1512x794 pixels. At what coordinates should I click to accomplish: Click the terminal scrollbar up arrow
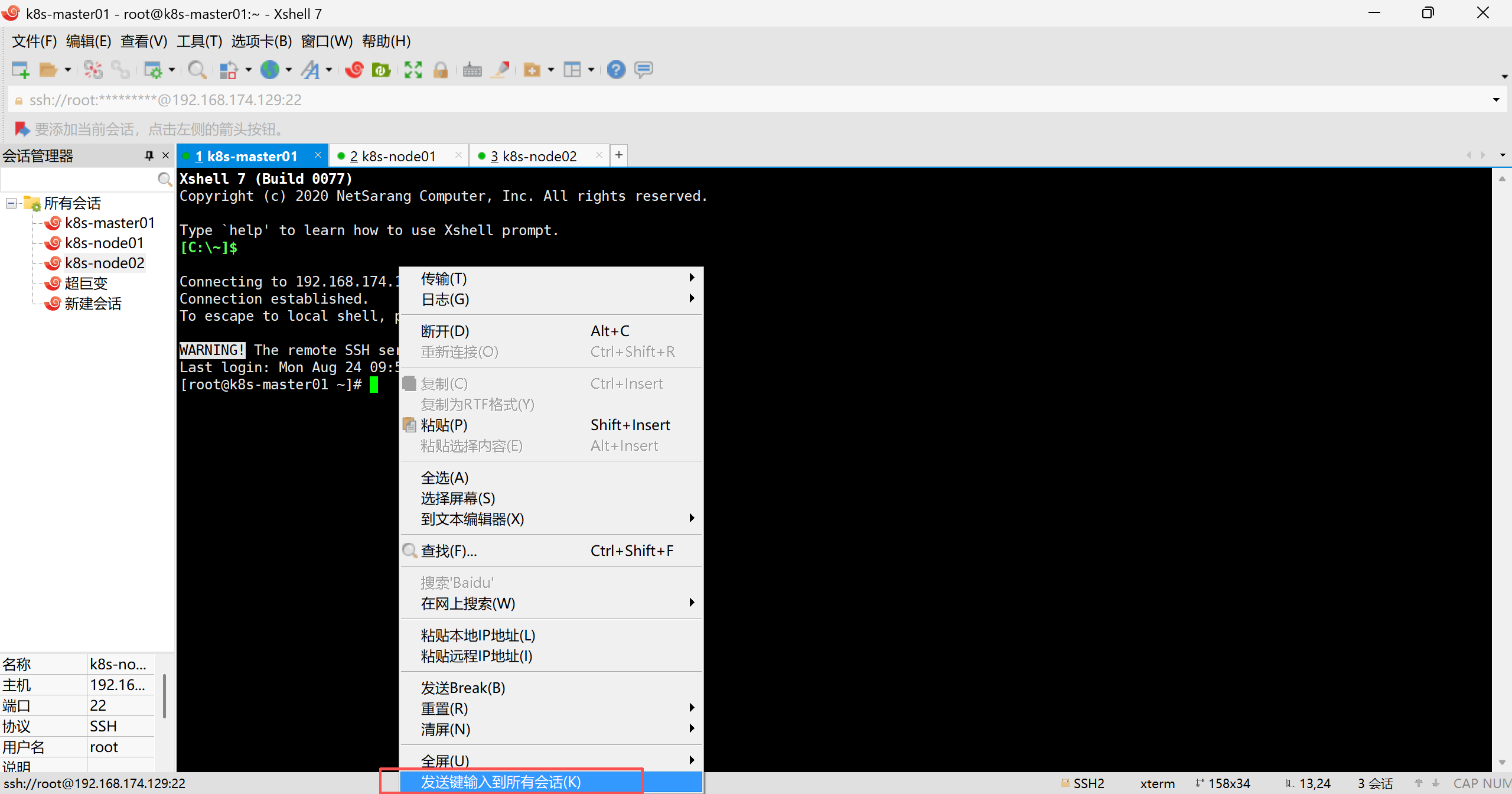point(1502,178)
